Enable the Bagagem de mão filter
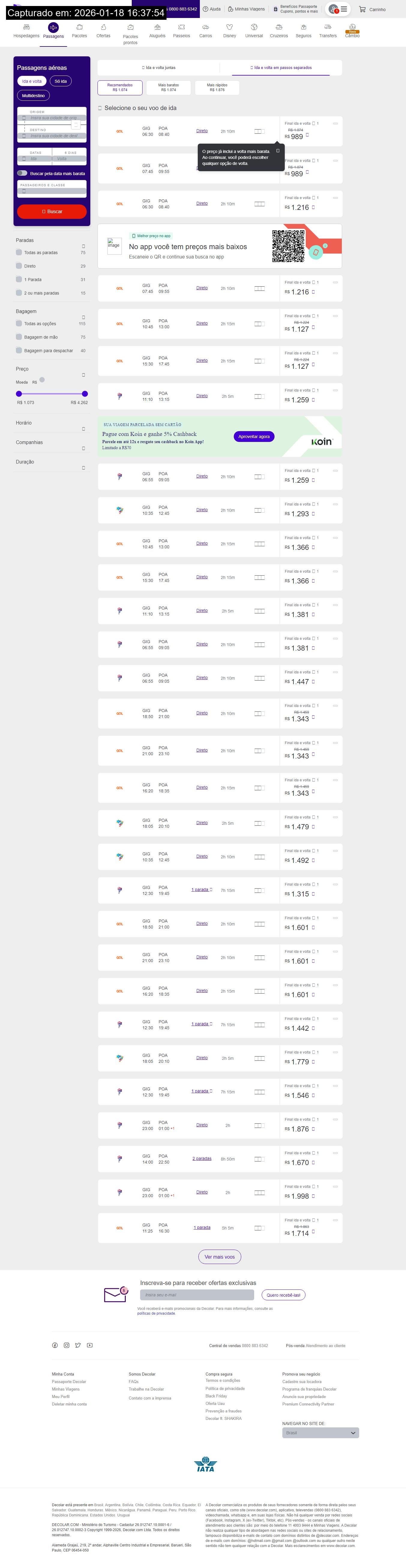 (19, 337)
